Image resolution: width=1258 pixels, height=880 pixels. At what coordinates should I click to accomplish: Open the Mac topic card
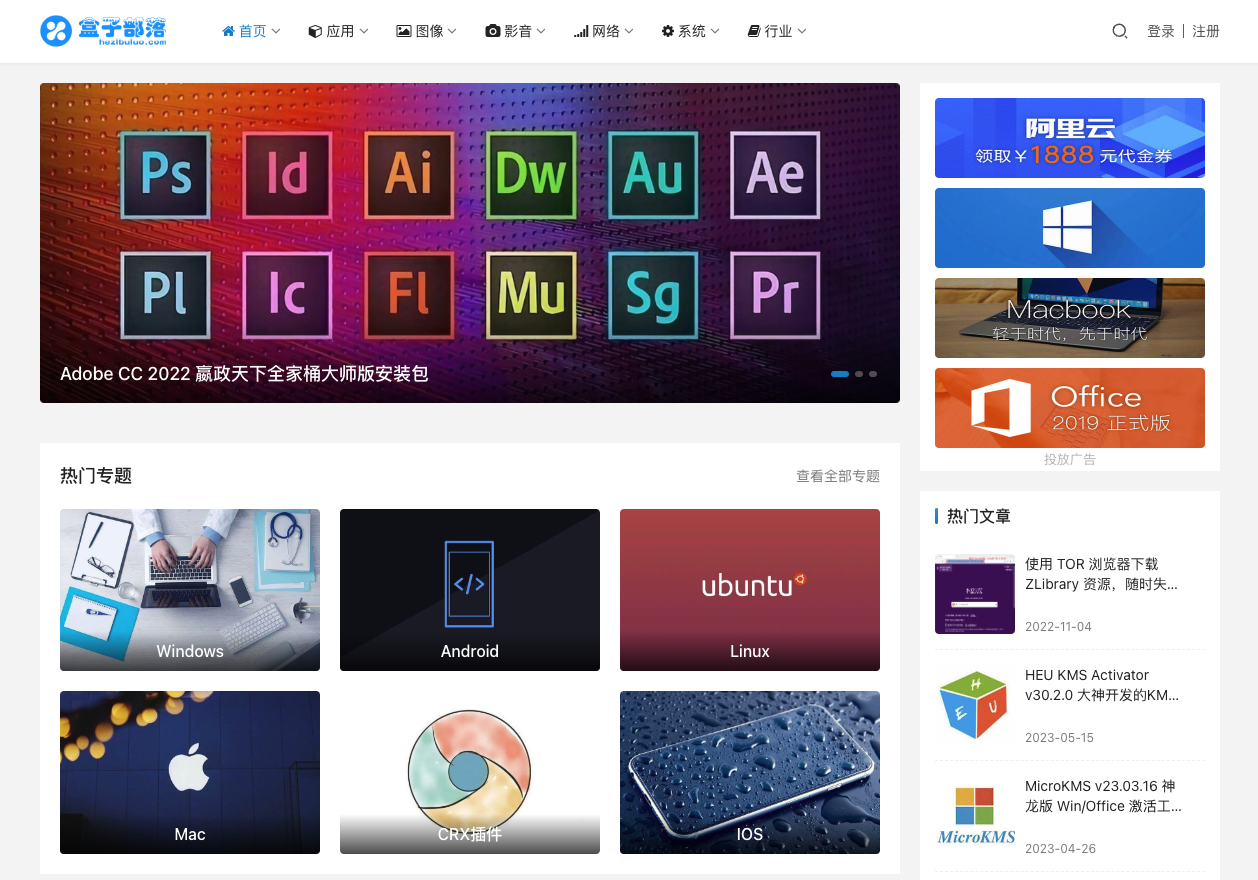point(190,772)
